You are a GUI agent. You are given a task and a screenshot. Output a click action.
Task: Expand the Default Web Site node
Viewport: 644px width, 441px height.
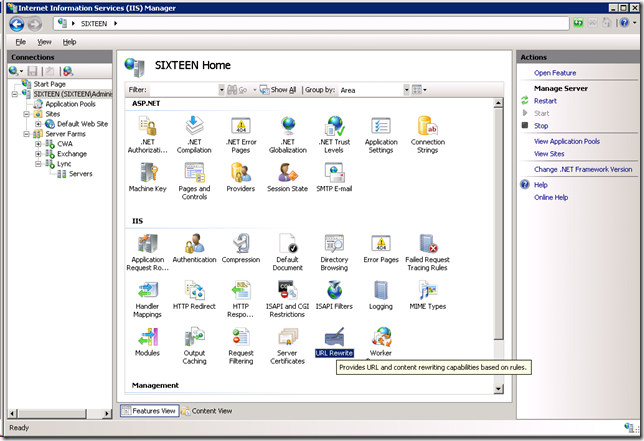38,124
